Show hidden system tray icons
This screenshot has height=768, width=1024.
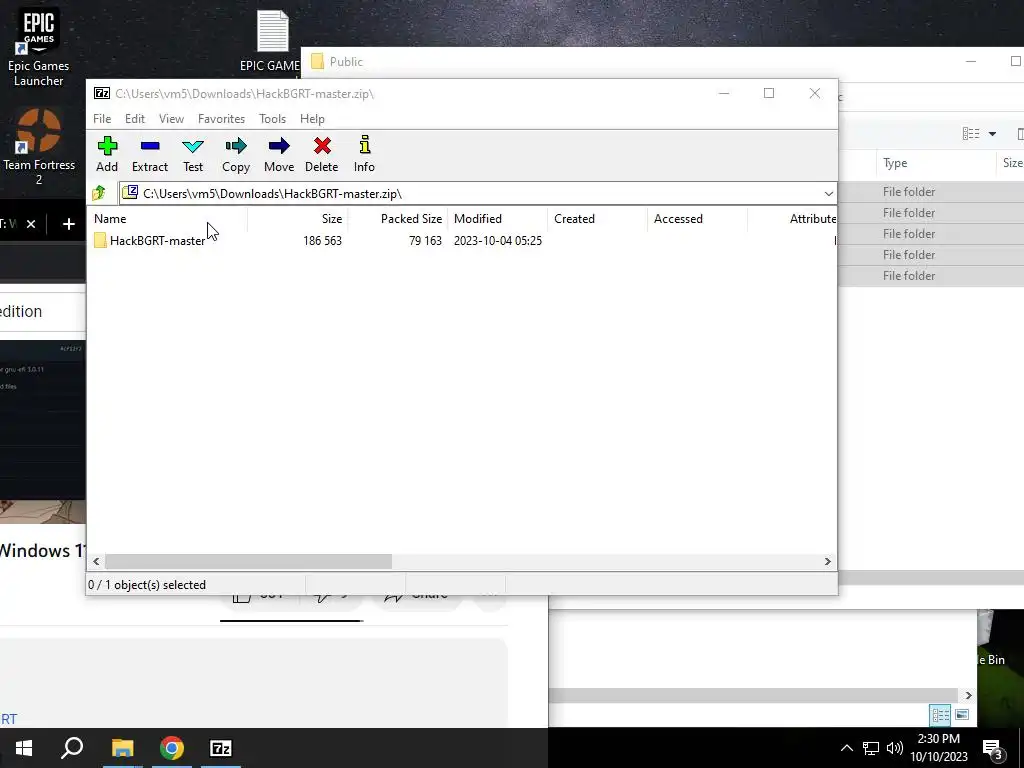click(x=846, y=748)
